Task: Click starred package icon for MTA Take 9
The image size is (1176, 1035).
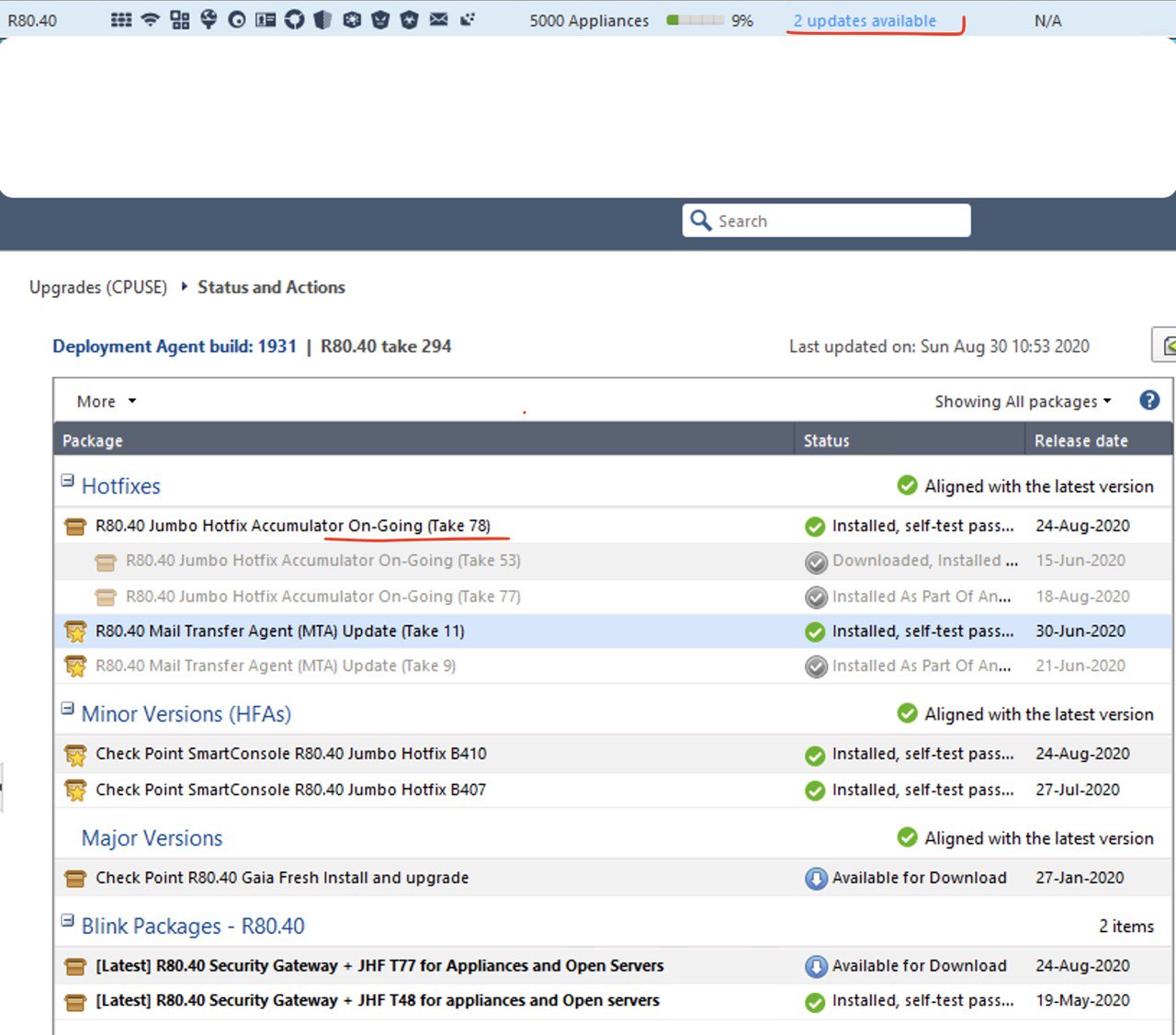Action: click(75, 666)
